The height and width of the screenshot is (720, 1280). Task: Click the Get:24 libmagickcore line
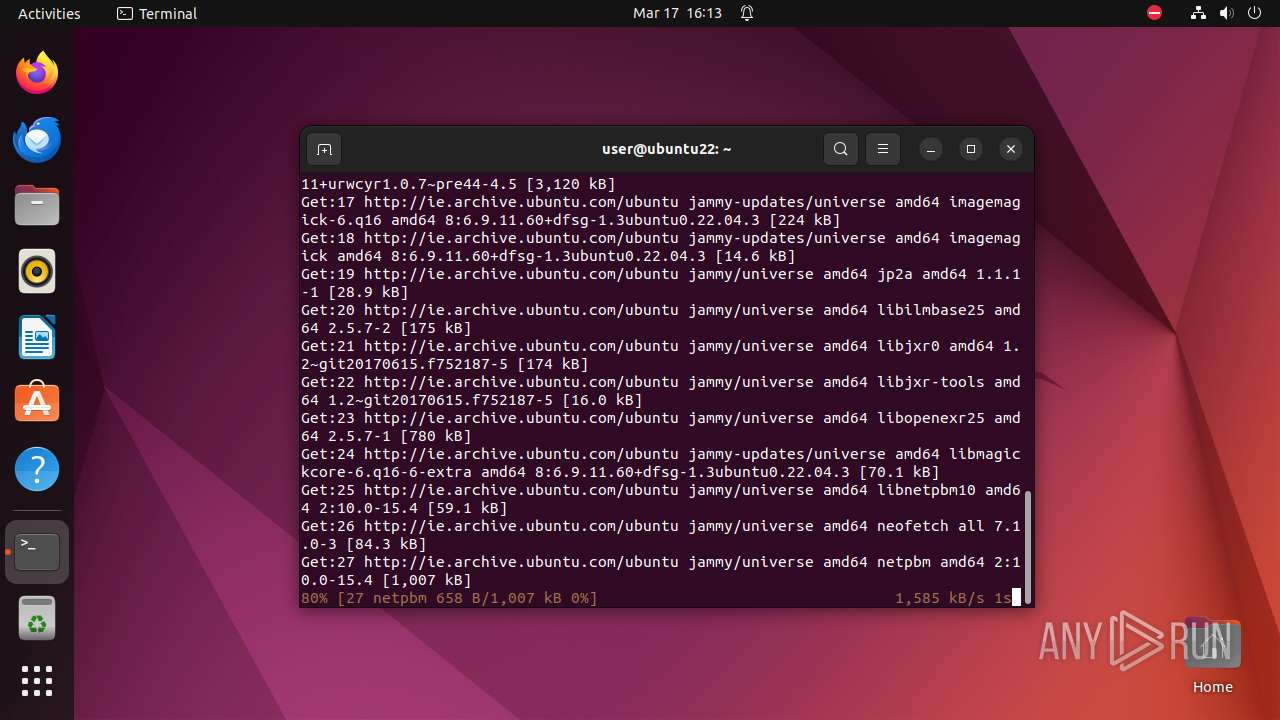(x=661, y=463)
